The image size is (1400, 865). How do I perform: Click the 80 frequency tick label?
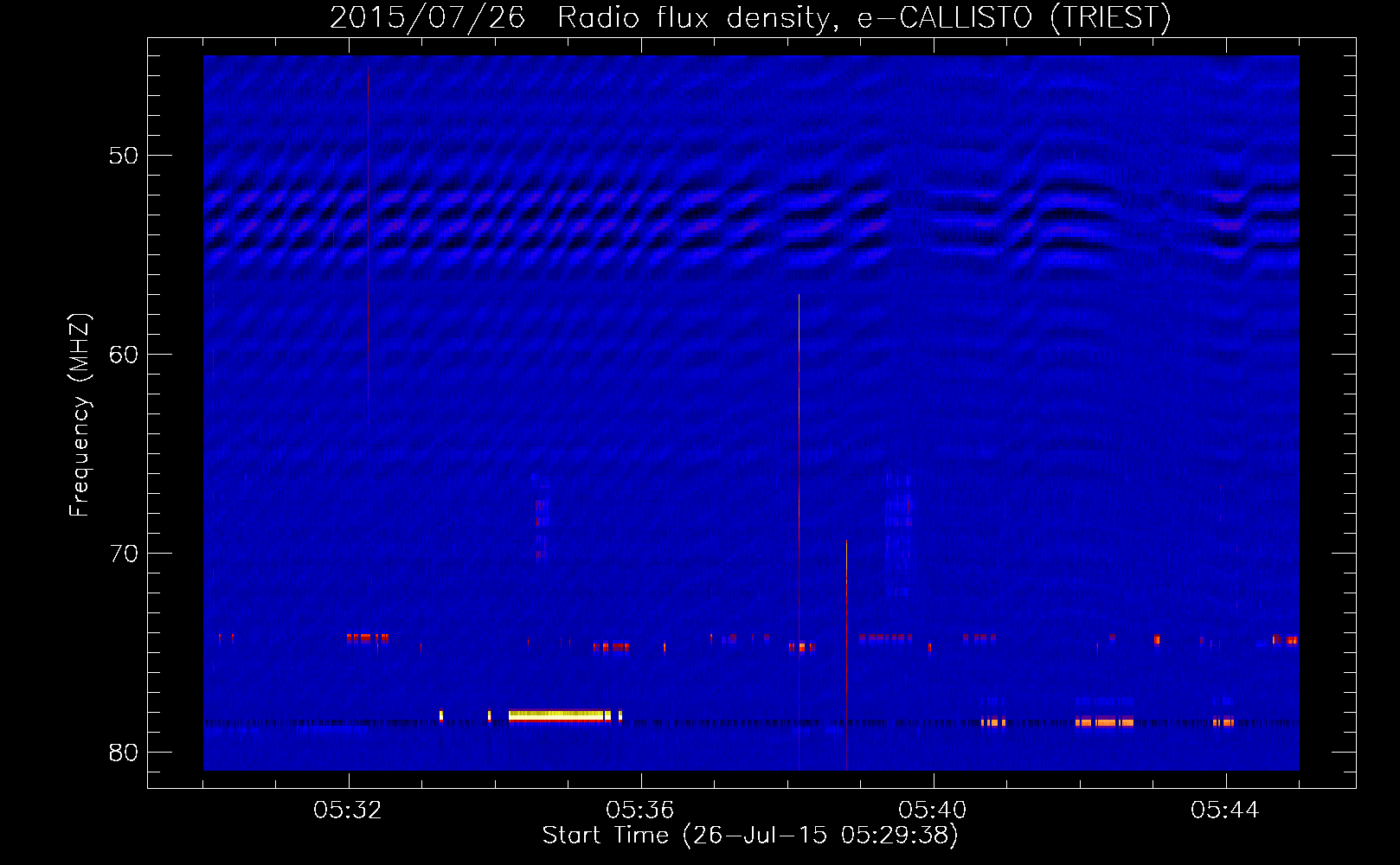tap(124, 753)
